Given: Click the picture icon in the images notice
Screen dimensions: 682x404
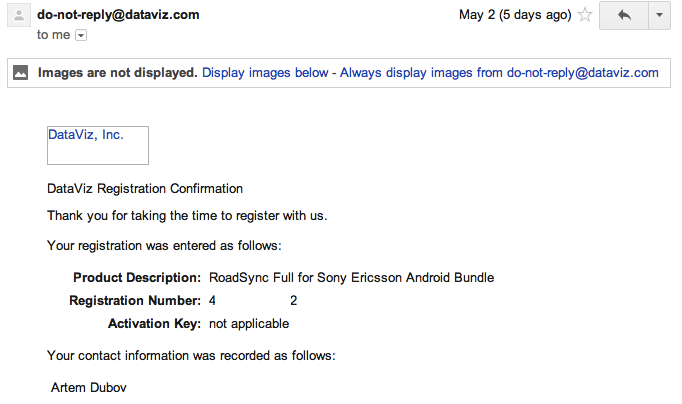Looking at the screenshot, I should coord(21,73).
